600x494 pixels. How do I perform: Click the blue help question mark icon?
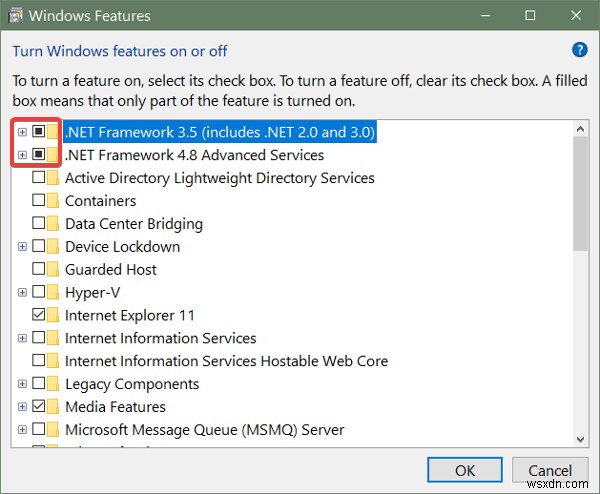point(579,50)
